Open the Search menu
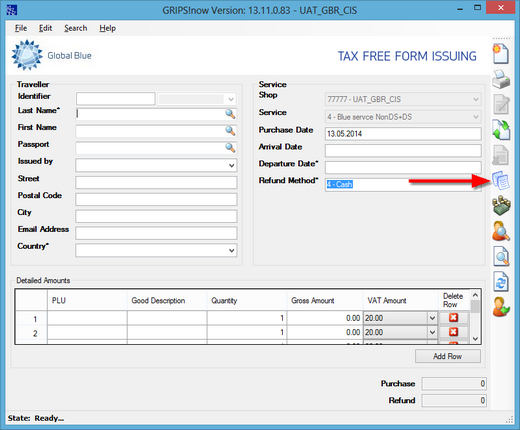Screen dimensions: 520x430 [x=76, y=28]
